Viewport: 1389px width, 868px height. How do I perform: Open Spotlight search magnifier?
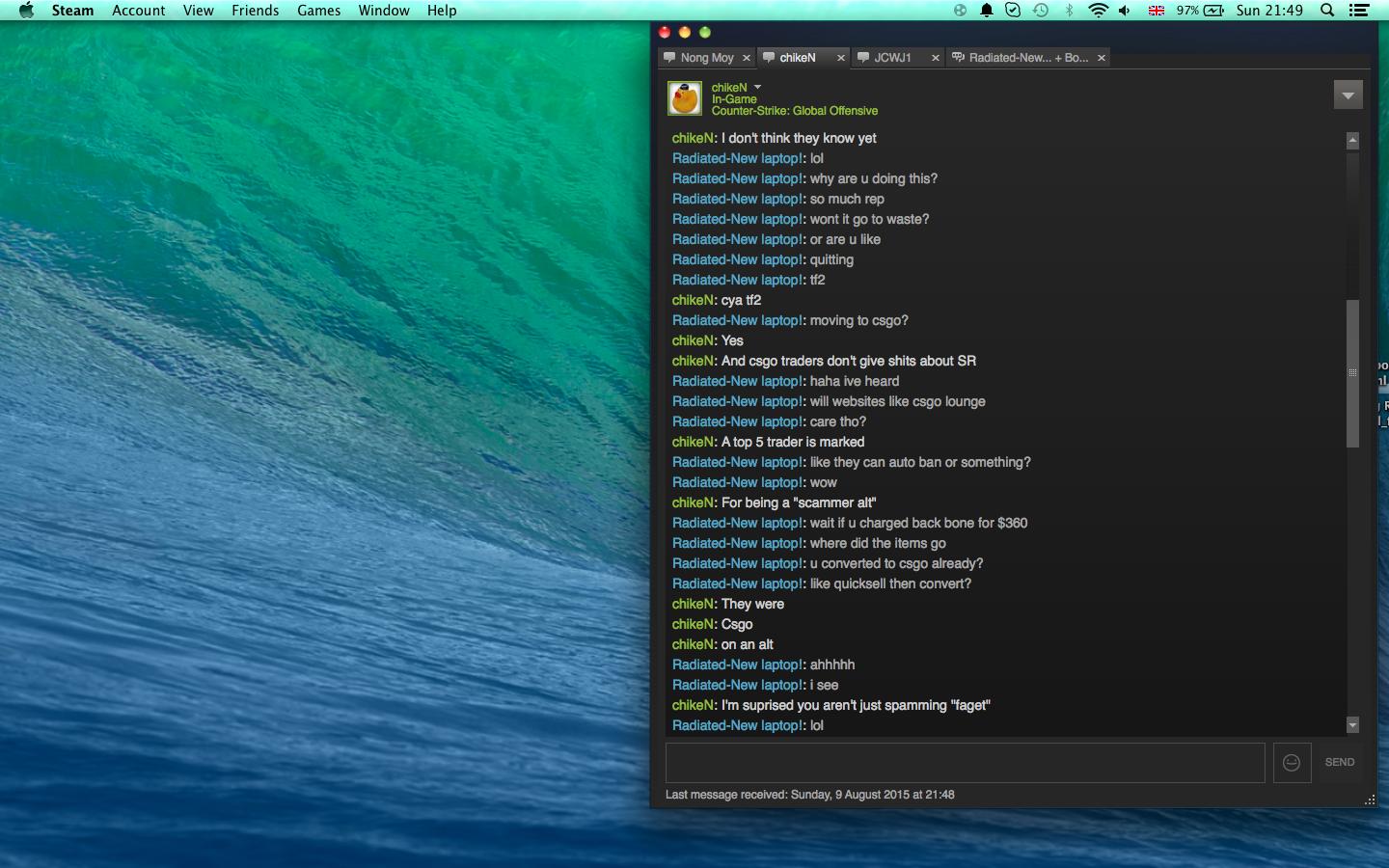point(1327,11)
